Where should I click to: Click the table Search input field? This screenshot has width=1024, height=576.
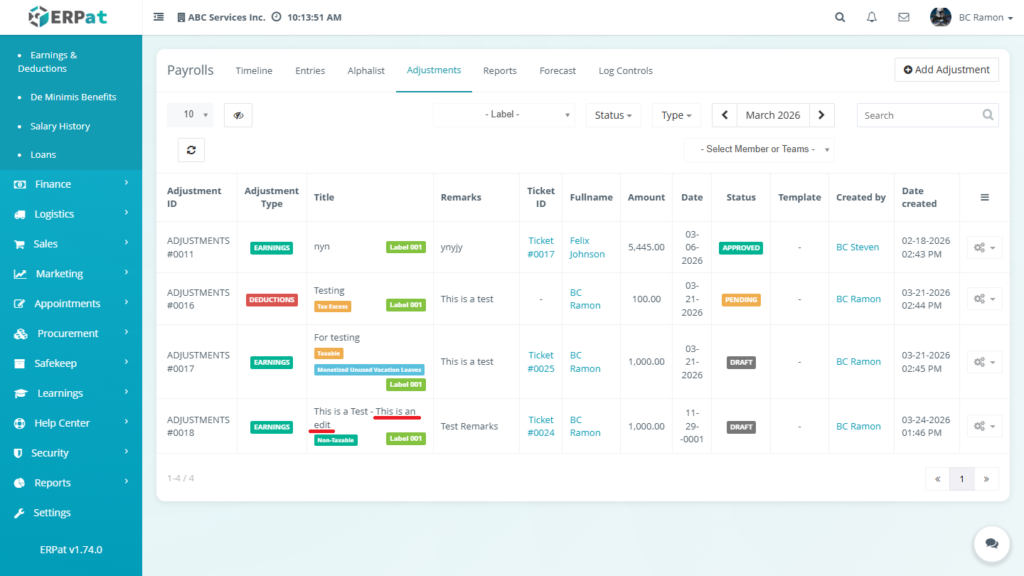pos(918,115)
